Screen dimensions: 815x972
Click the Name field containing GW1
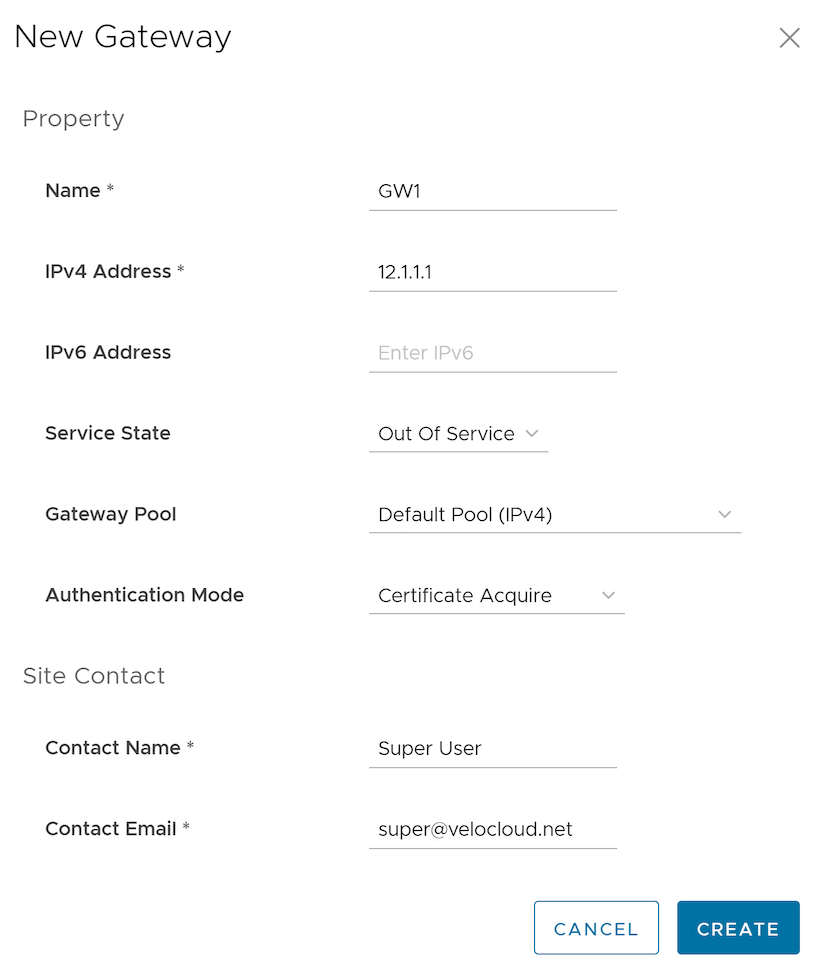point(492,191)
